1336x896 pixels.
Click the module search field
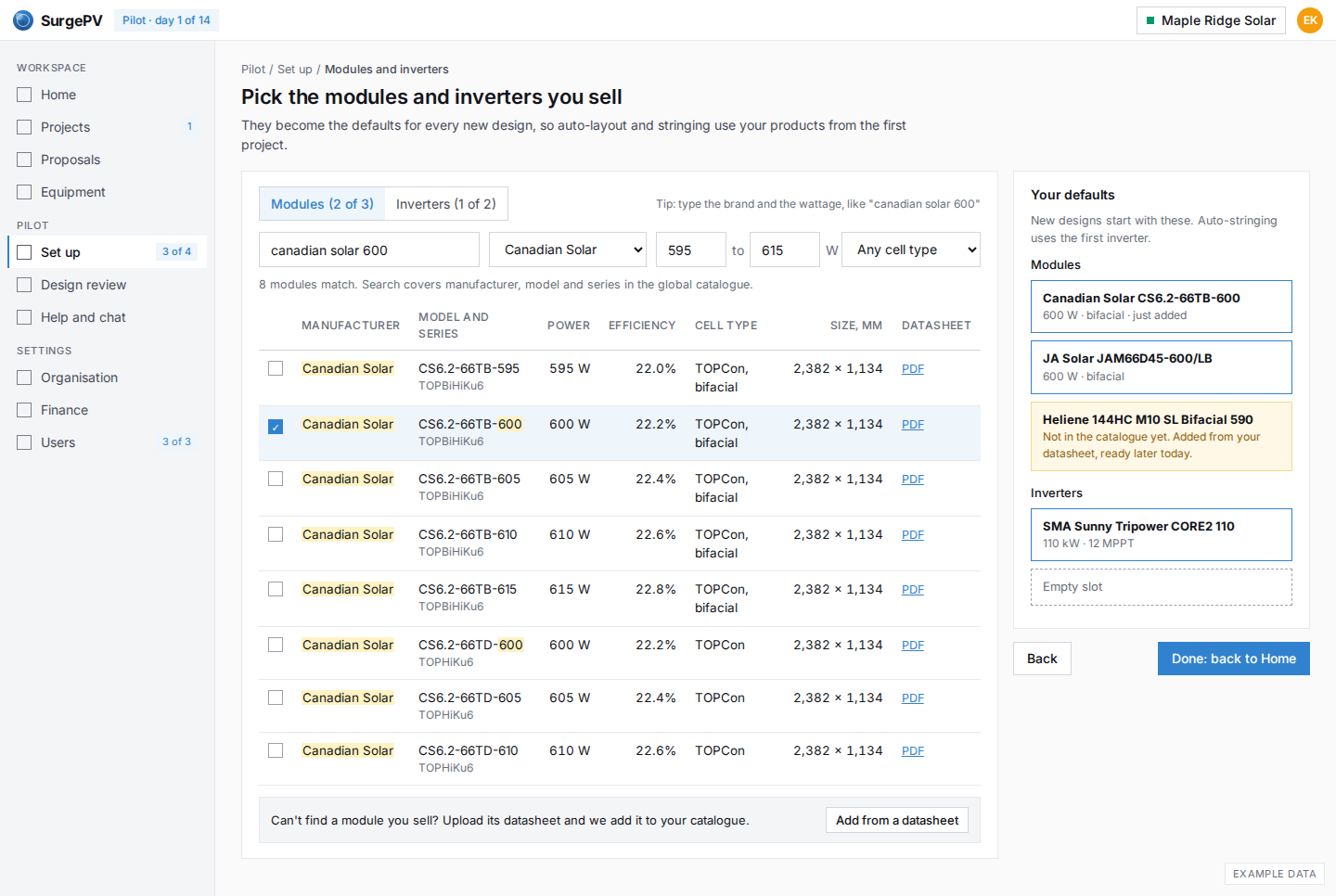pos(369,250)
